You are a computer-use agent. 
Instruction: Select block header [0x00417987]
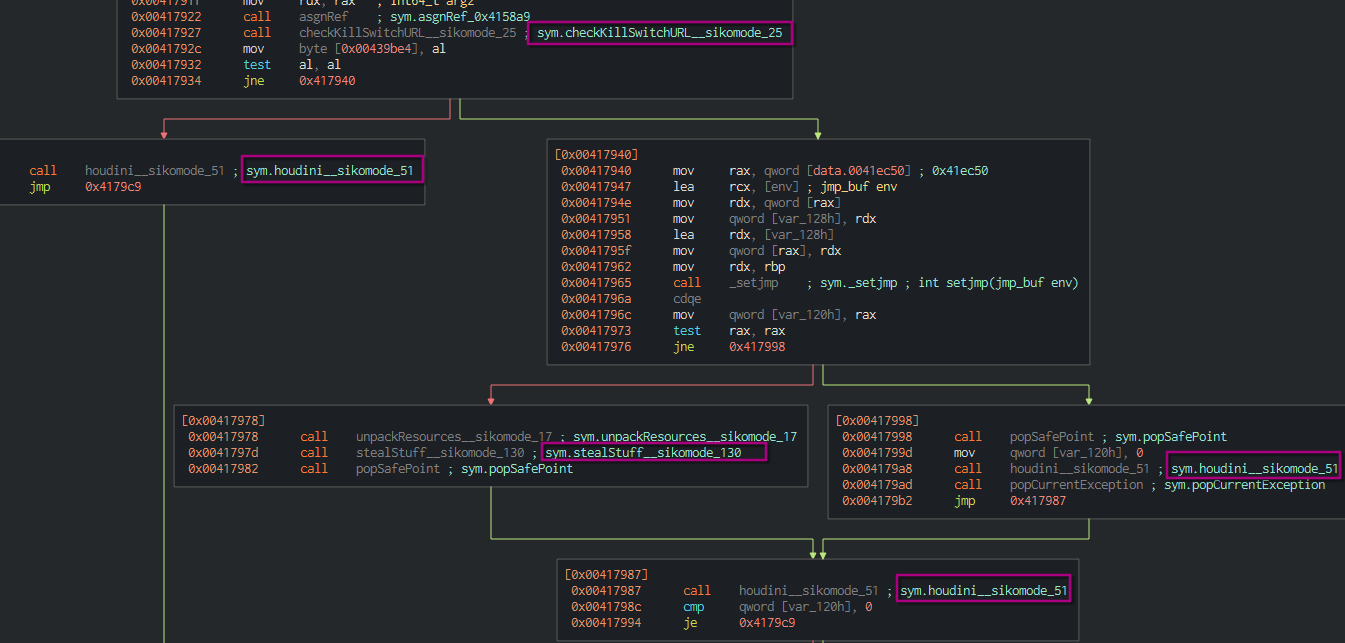click(x=606, y=575)
